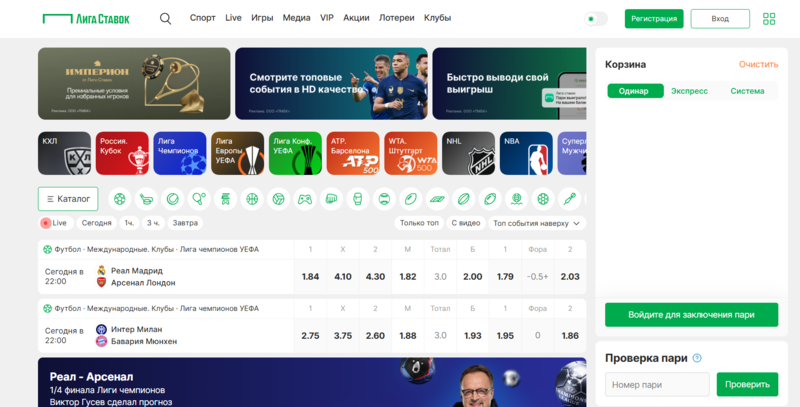Toggle the Live events filter
This screenshot has width=800, height=407.
[x=56, y=223]
